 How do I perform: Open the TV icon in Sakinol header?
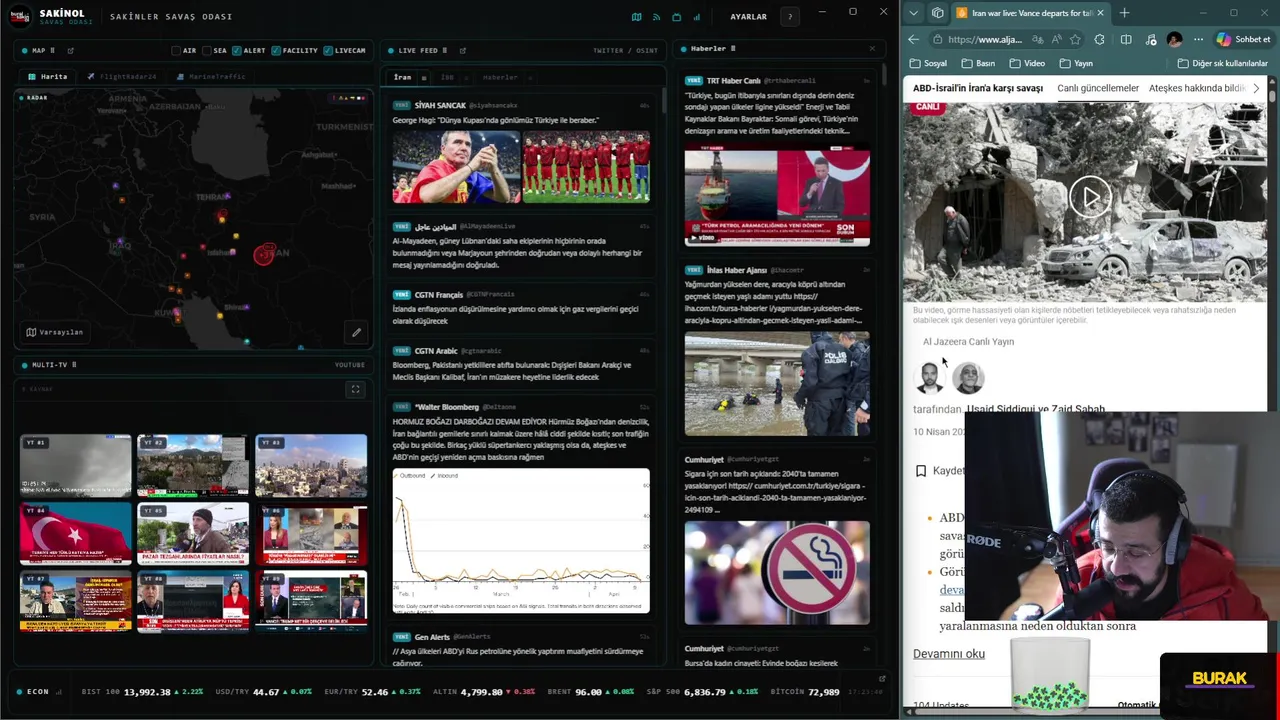click(677, 17)
